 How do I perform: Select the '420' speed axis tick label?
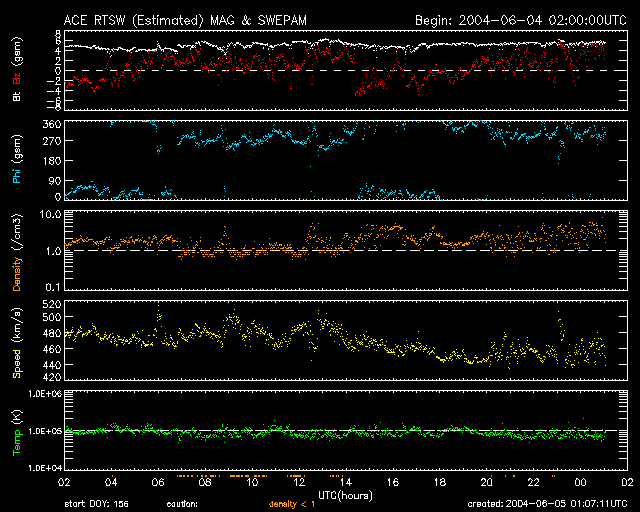pyautogui.click(x=52, y=377)
